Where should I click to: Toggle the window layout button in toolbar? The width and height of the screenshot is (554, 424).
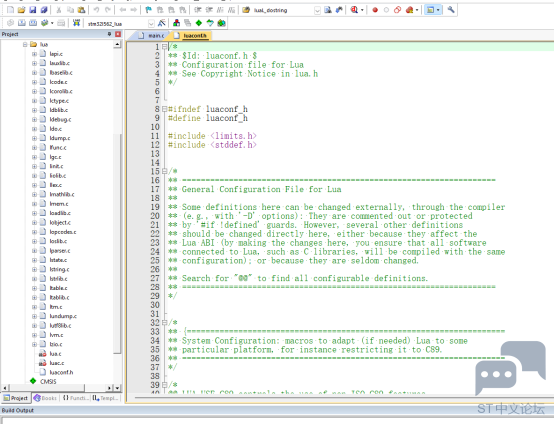pyautogui.click(x=431, y=10)
